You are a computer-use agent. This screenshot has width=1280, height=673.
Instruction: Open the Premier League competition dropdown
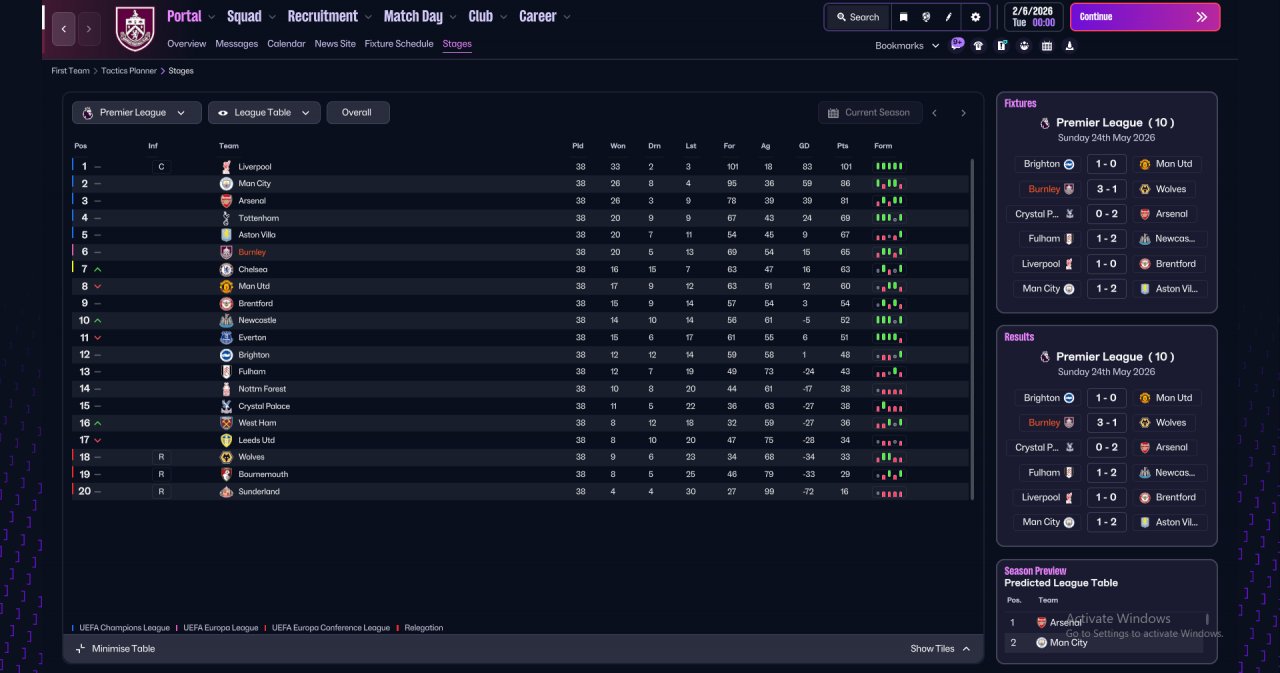pos(137,113)
